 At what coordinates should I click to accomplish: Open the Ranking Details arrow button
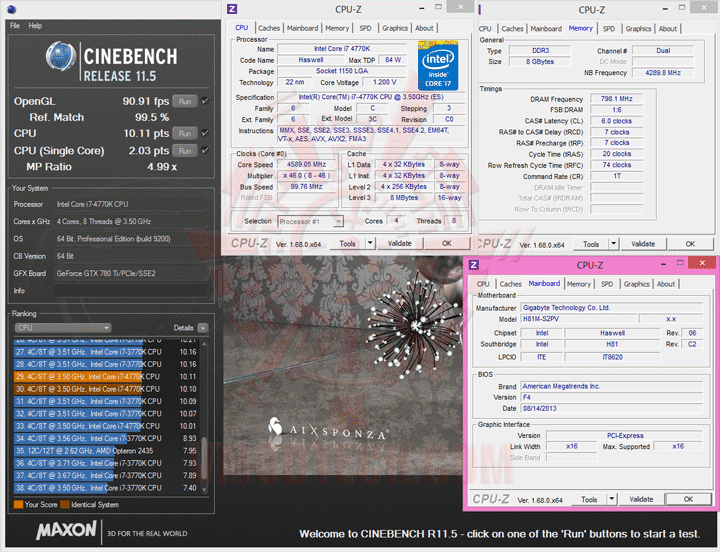(202, 328)
